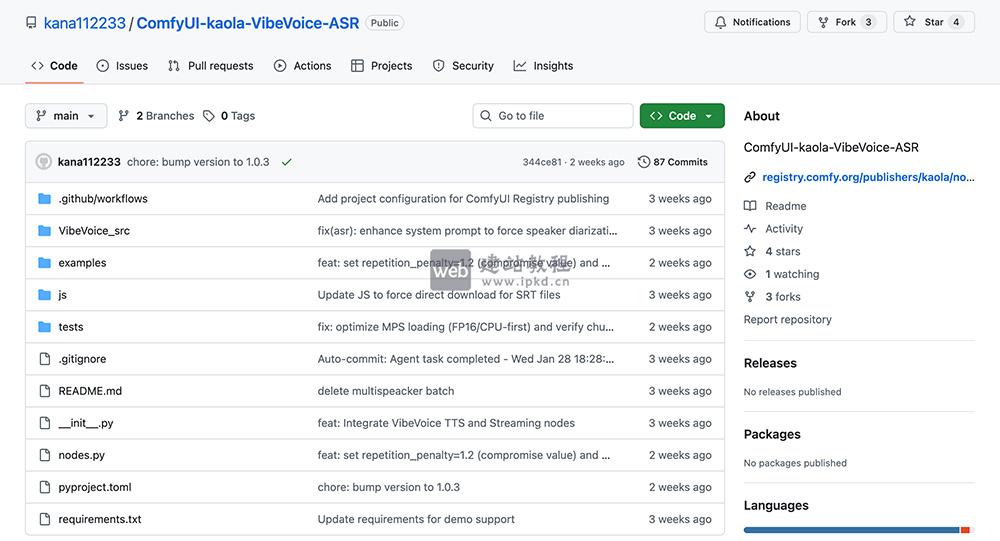Open the '4 stars' sidebar link

pos(783,251)
